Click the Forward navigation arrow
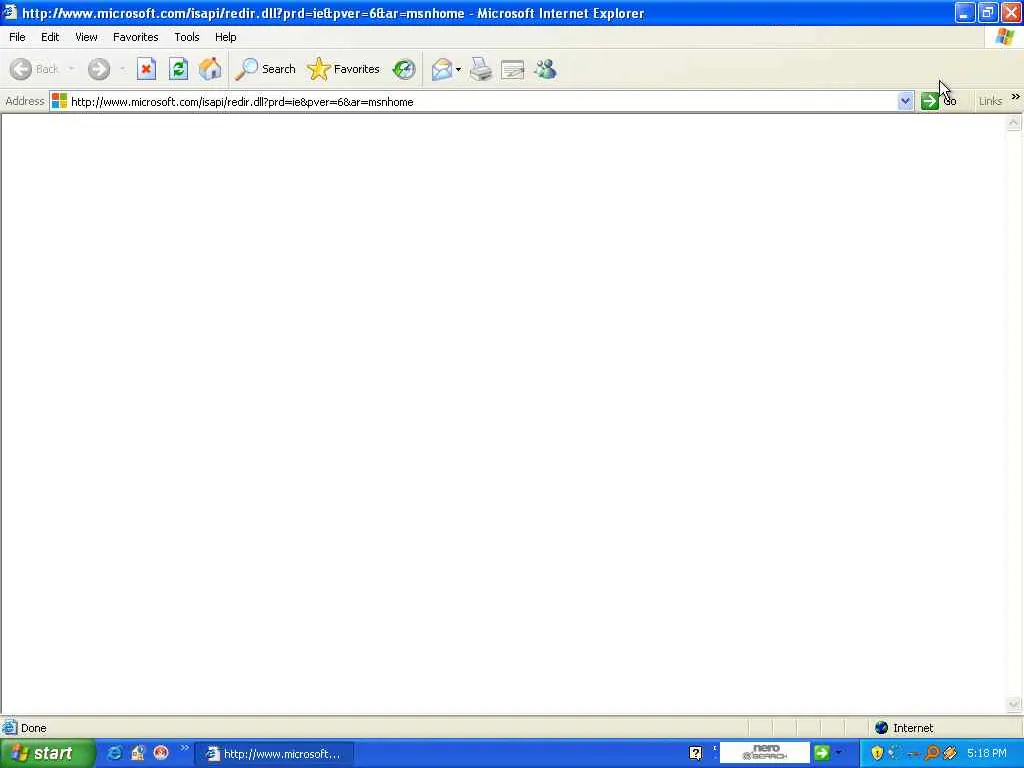 pos(99,69)
